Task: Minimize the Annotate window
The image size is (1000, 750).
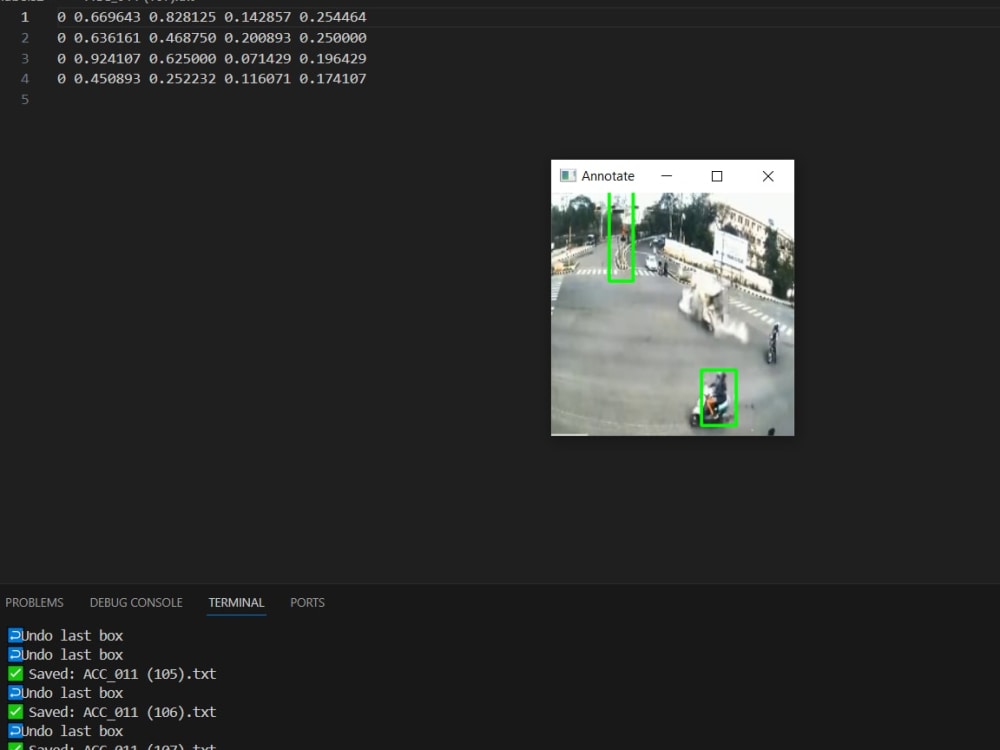Action: click(666, 176)
